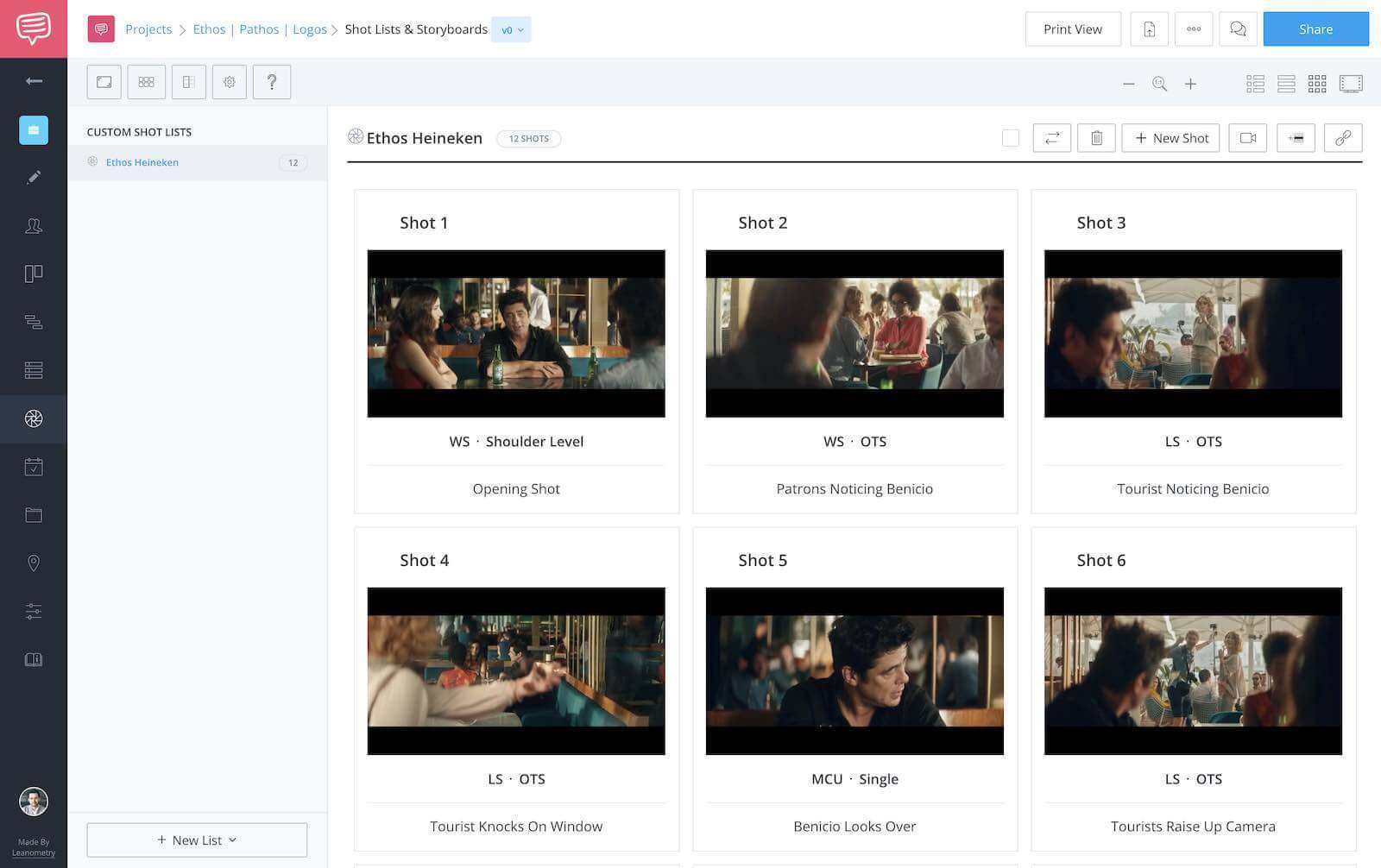Switch to slideshow screen view icon
The height and width of the screenshot is (868, 1381).
click(x=1351, y=84)
